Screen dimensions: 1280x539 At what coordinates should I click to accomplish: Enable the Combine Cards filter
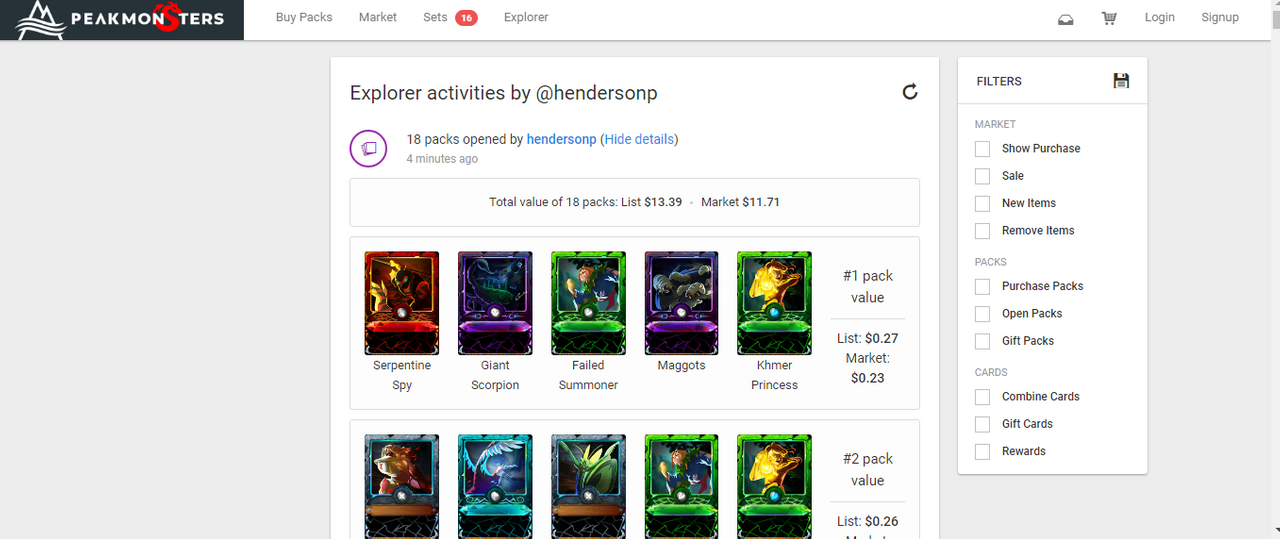982,397
